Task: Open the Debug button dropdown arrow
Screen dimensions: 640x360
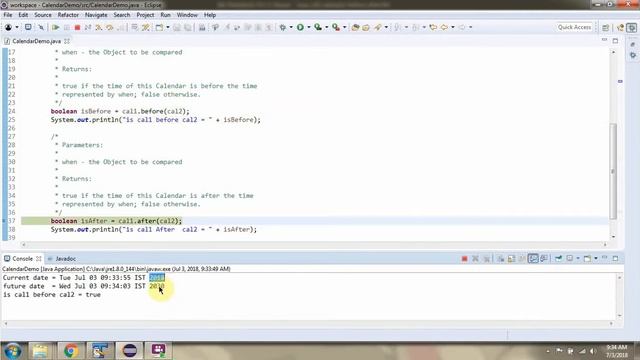Action: tap(291, 27)
